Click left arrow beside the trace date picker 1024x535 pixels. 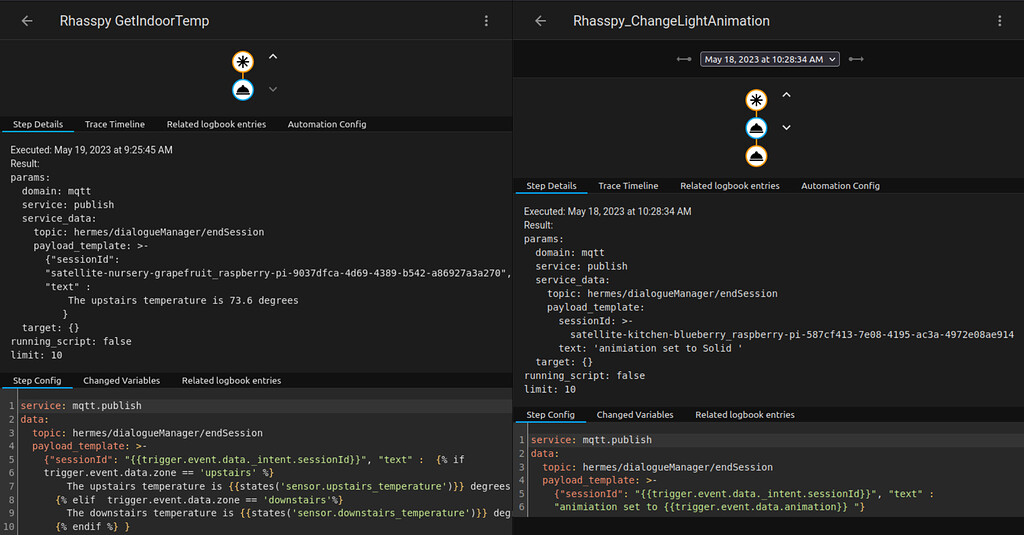(684, 60)
